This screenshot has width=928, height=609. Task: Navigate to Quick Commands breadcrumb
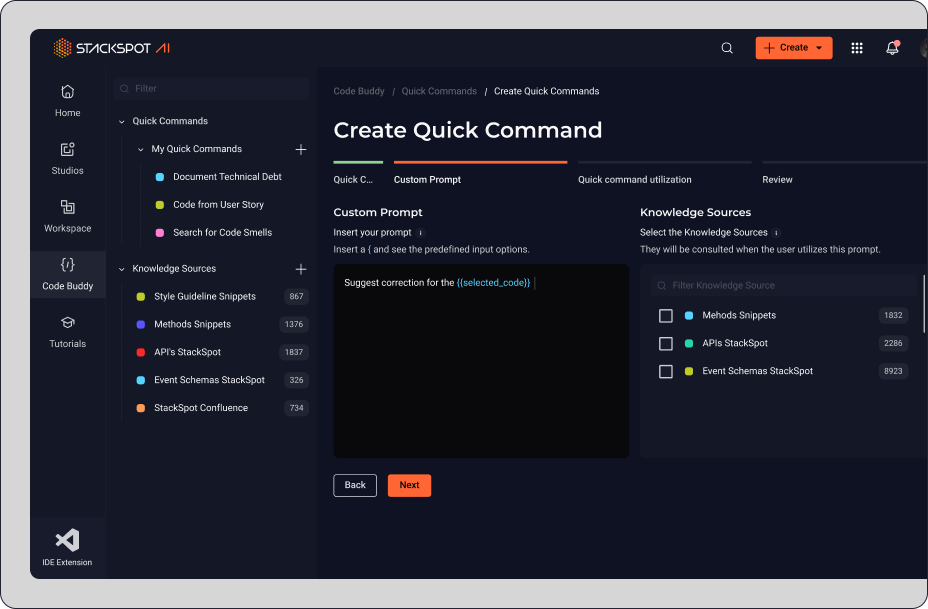coord(439,91)
